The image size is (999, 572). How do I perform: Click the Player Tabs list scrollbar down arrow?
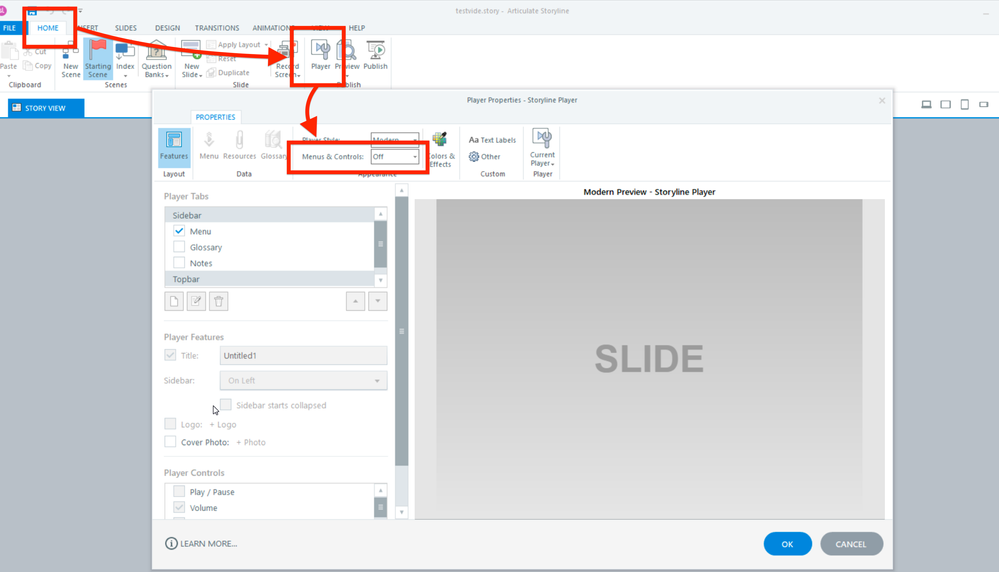tap(380, 280)
